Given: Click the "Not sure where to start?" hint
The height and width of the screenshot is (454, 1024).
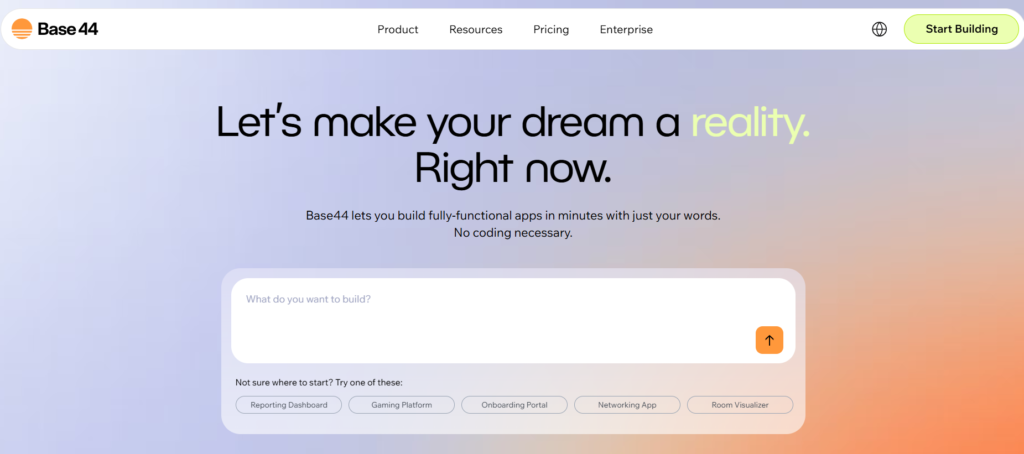Looking at the screenshot, I should 318,382.
